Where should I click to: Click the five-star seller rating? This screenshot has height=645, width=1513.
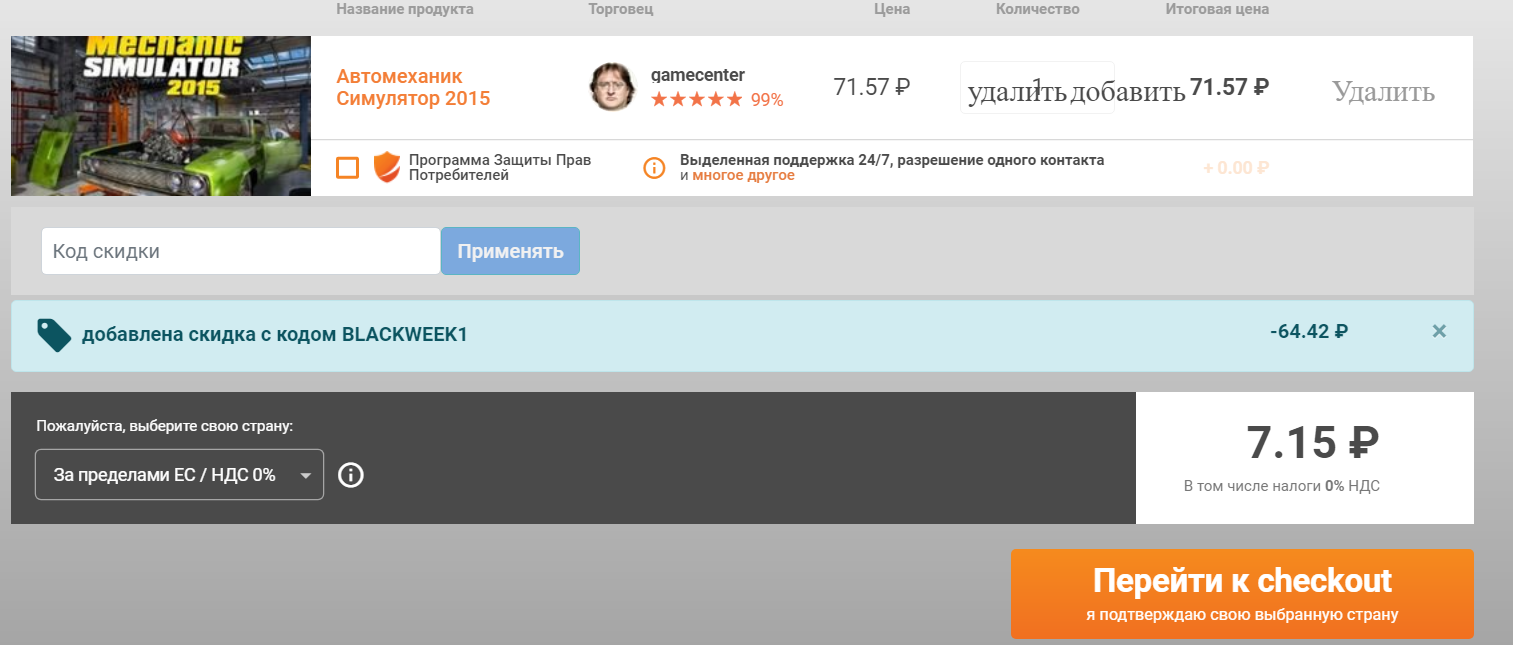(697, 100)
